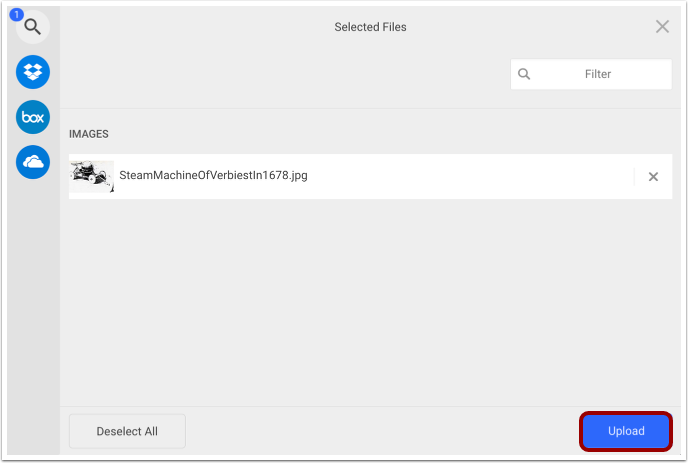Click the Upload button
Screen dimensions: 688x463
point(626,431)
